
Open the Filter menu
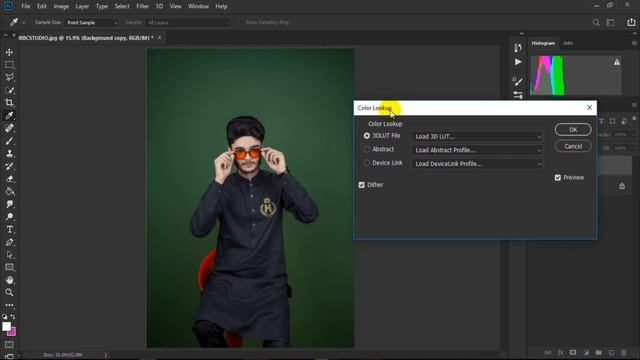[142, 6]
